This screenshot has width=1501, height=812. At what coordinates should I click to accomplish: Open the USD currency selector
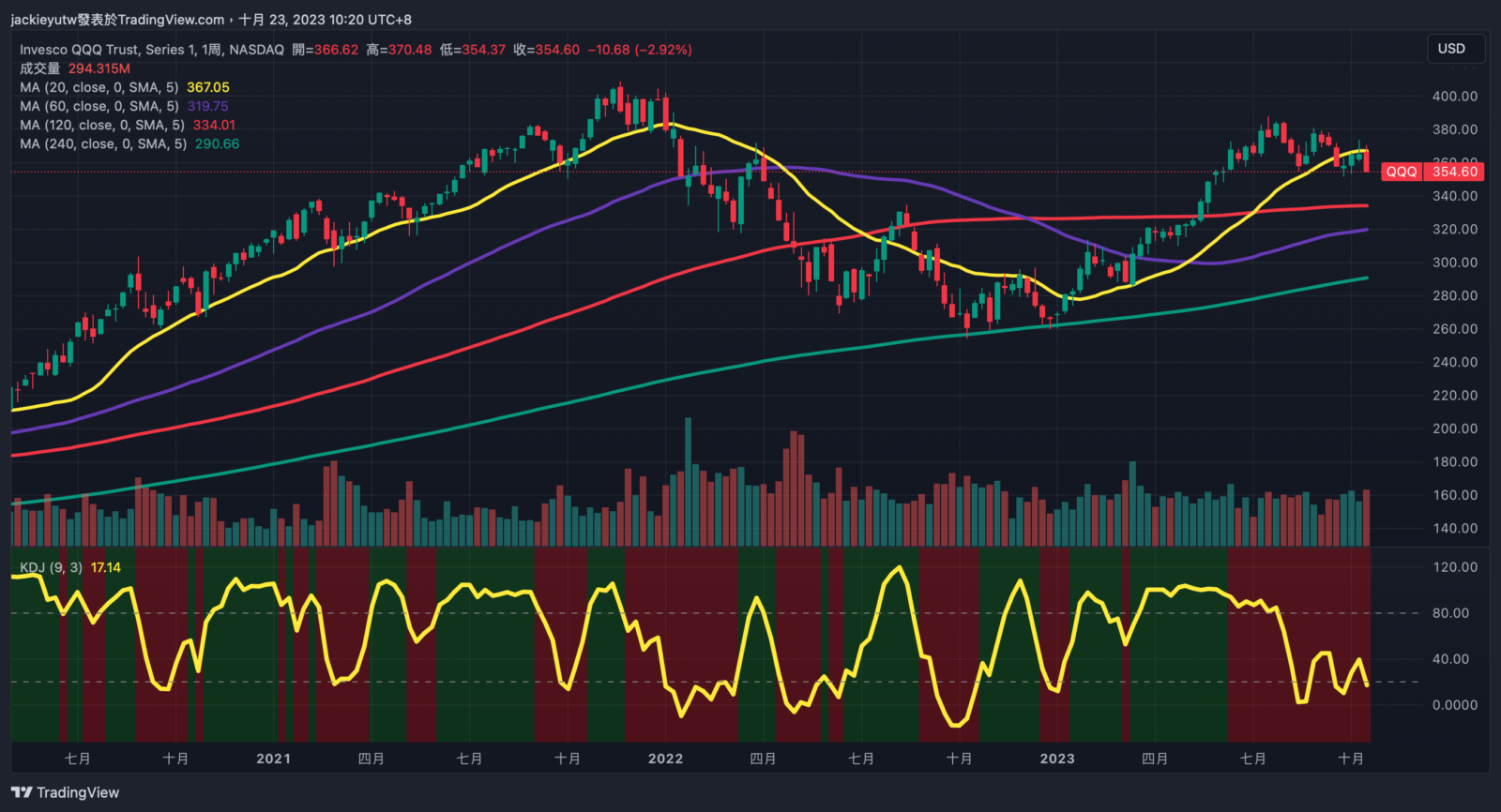[x=1451, y=49]
